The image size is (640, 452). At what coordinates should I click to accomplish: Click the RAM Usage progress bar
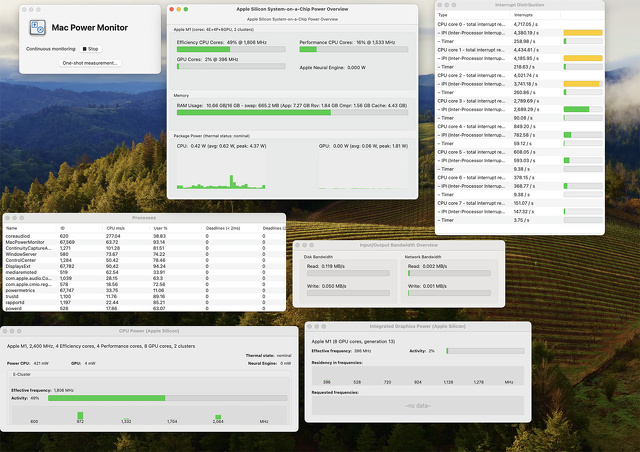pos(292,113)
